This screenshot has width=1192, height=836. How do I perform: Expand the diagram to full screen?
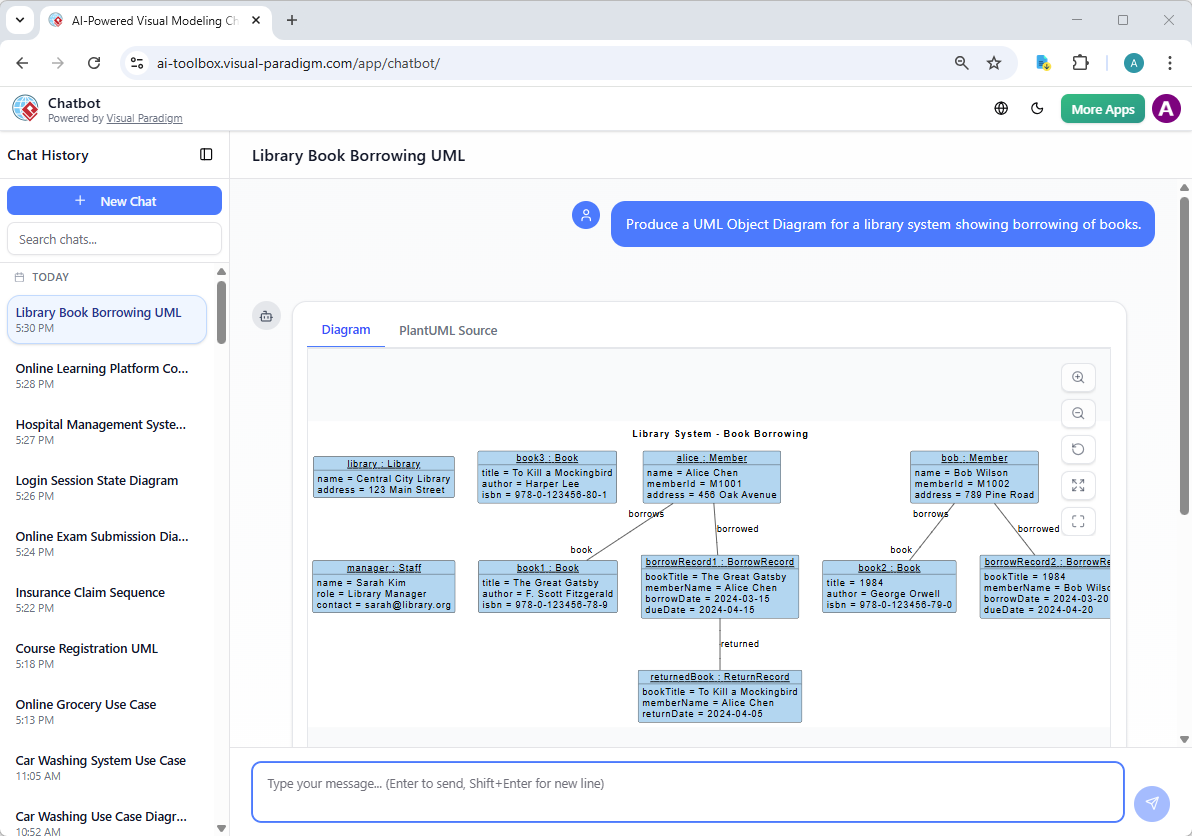coord(1078,485)
